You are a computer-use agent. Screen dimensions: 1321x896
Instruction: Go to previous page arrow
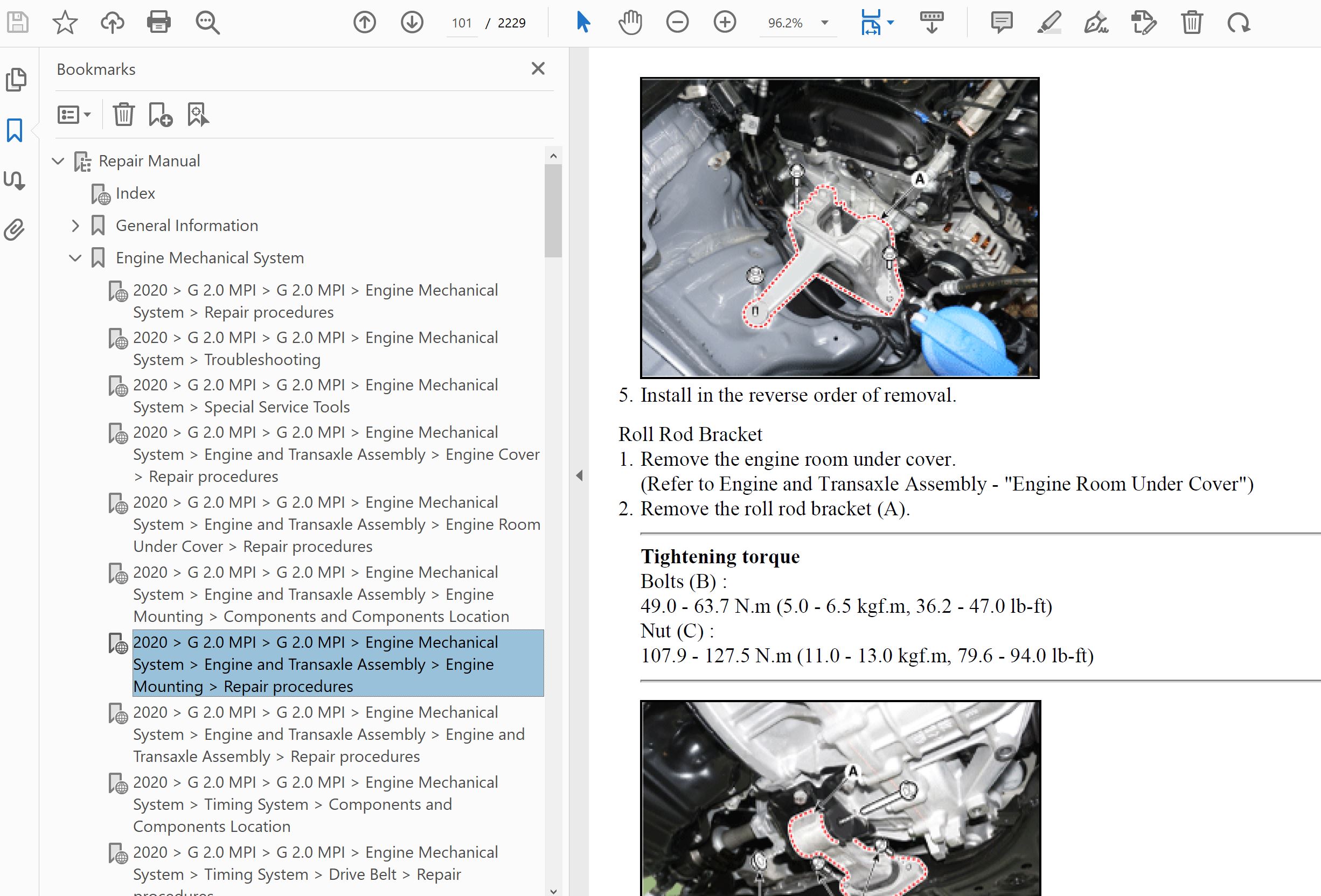[364, 23]
